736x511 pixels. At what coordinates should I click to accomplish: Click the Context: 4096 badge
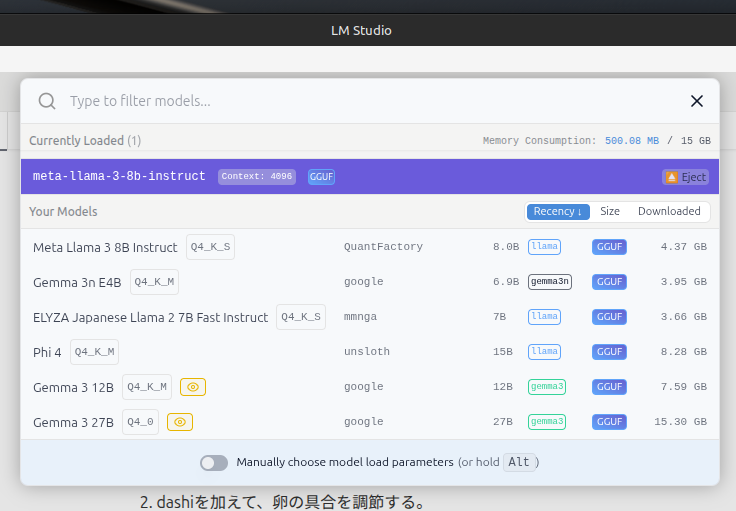257,177
